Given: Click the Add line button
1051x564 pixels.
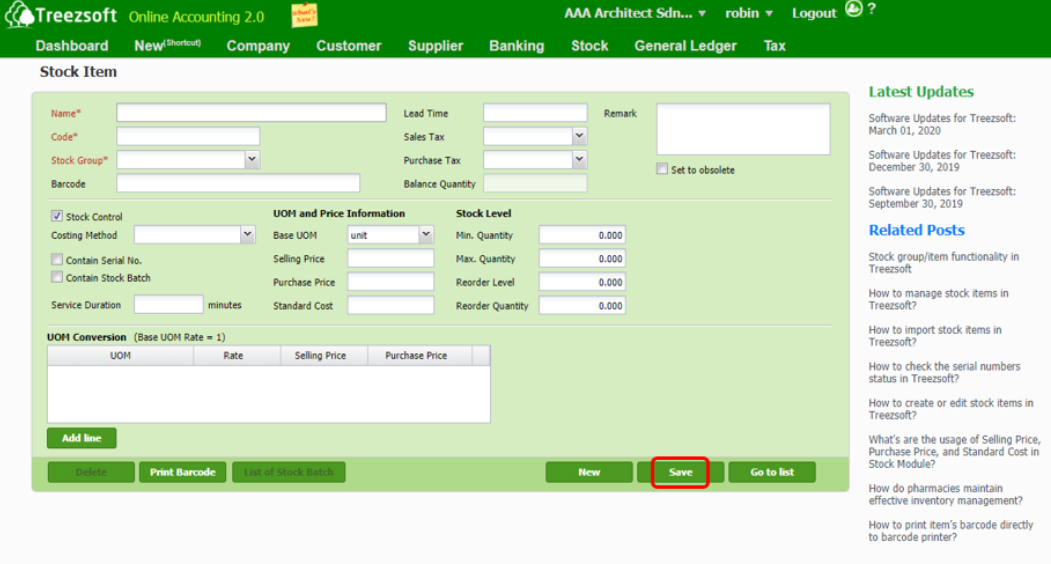Looking at the screenshot, I should tap(82, 438).
